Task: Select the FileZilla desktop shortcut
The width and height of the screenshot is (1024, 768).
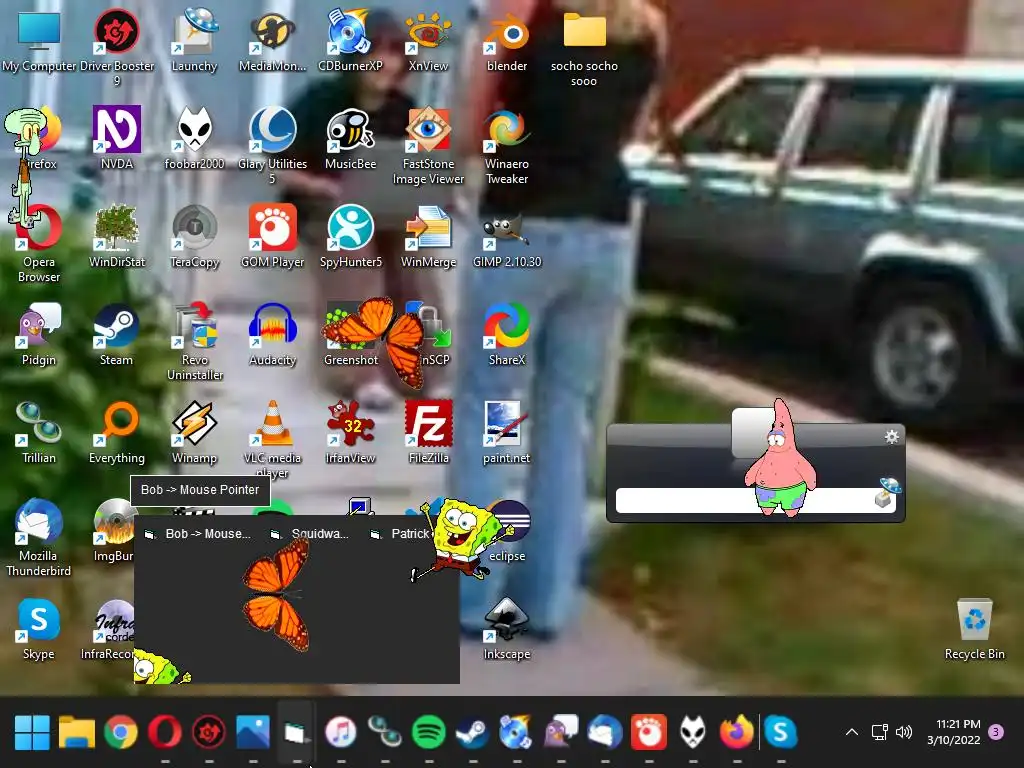Action: [428, 431]
